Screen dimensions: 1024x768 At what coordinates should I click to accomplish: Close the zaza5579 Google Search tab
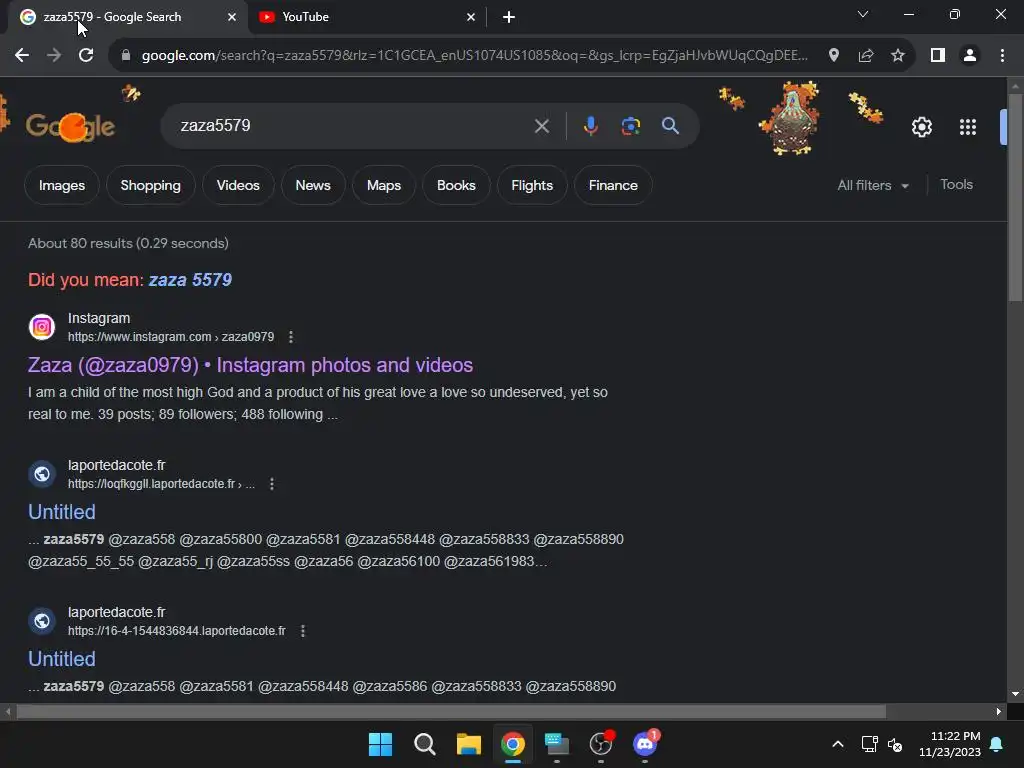click(232, 17)
